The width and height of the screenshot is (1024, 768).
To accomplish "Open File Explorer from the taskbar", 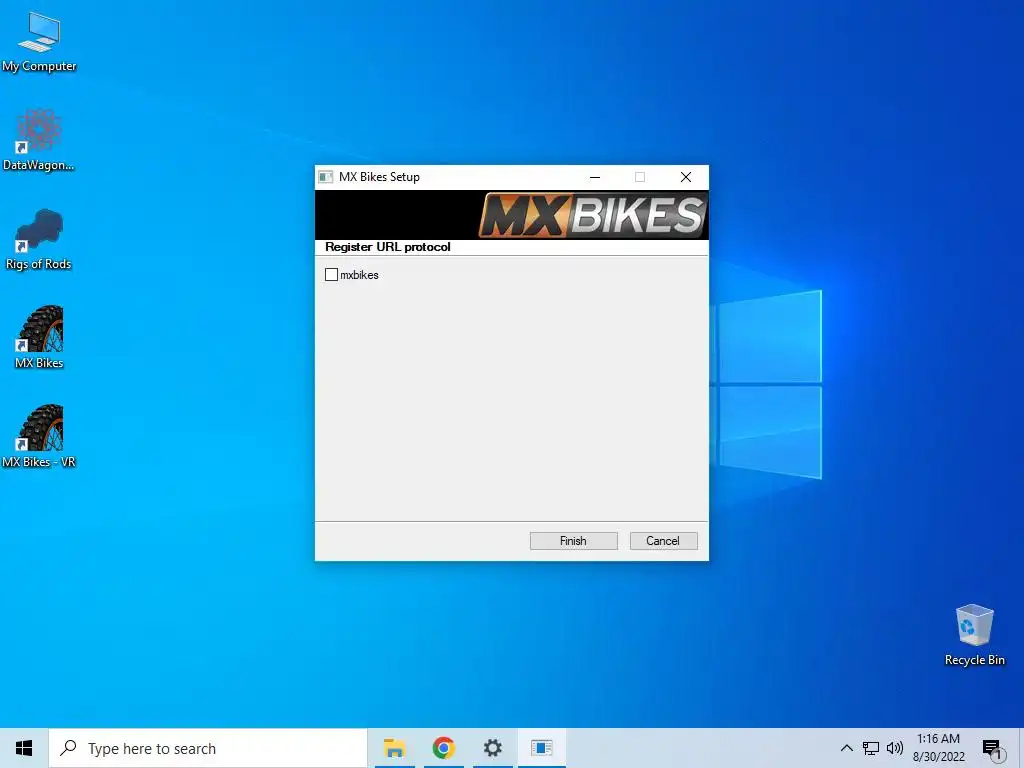I will coord(394,748).
